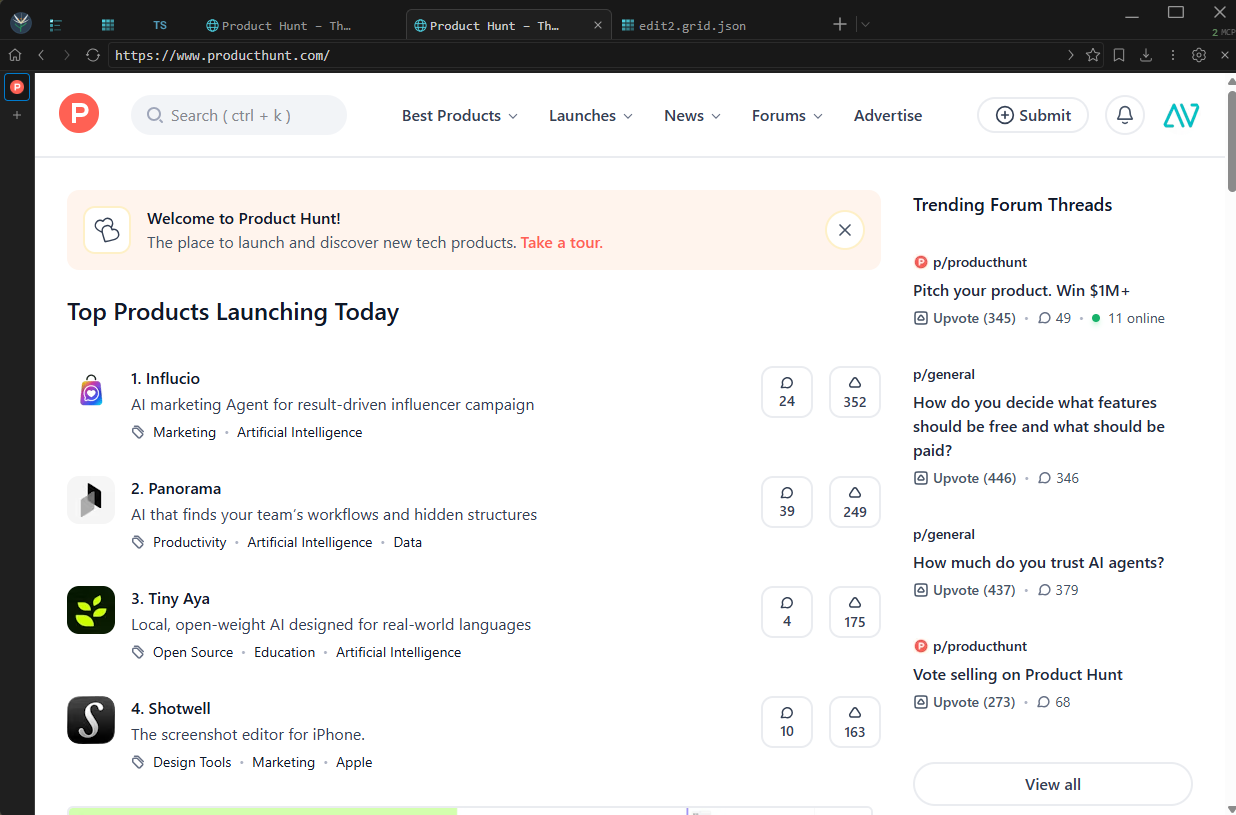Click the Take a tour link
1236x815 pixels.
[561, 242]
